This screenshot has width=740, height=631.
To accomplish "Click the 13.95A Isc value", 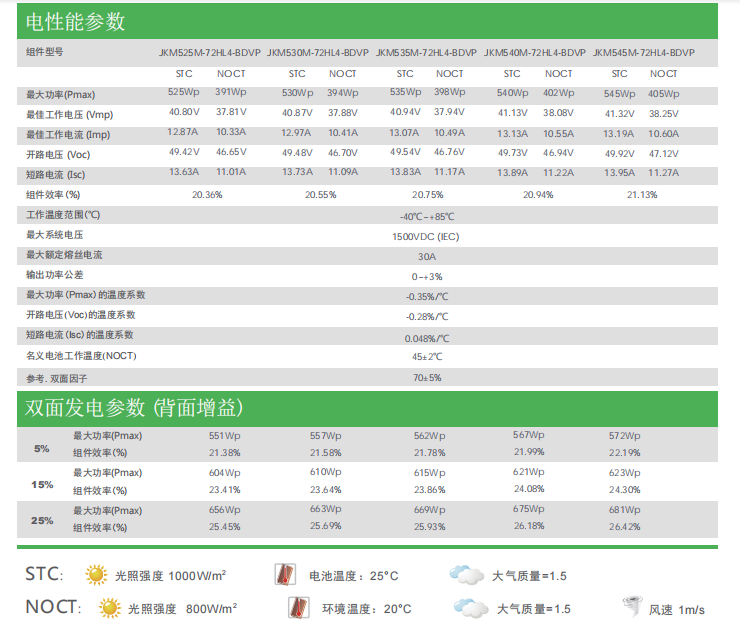I will 620,173.
